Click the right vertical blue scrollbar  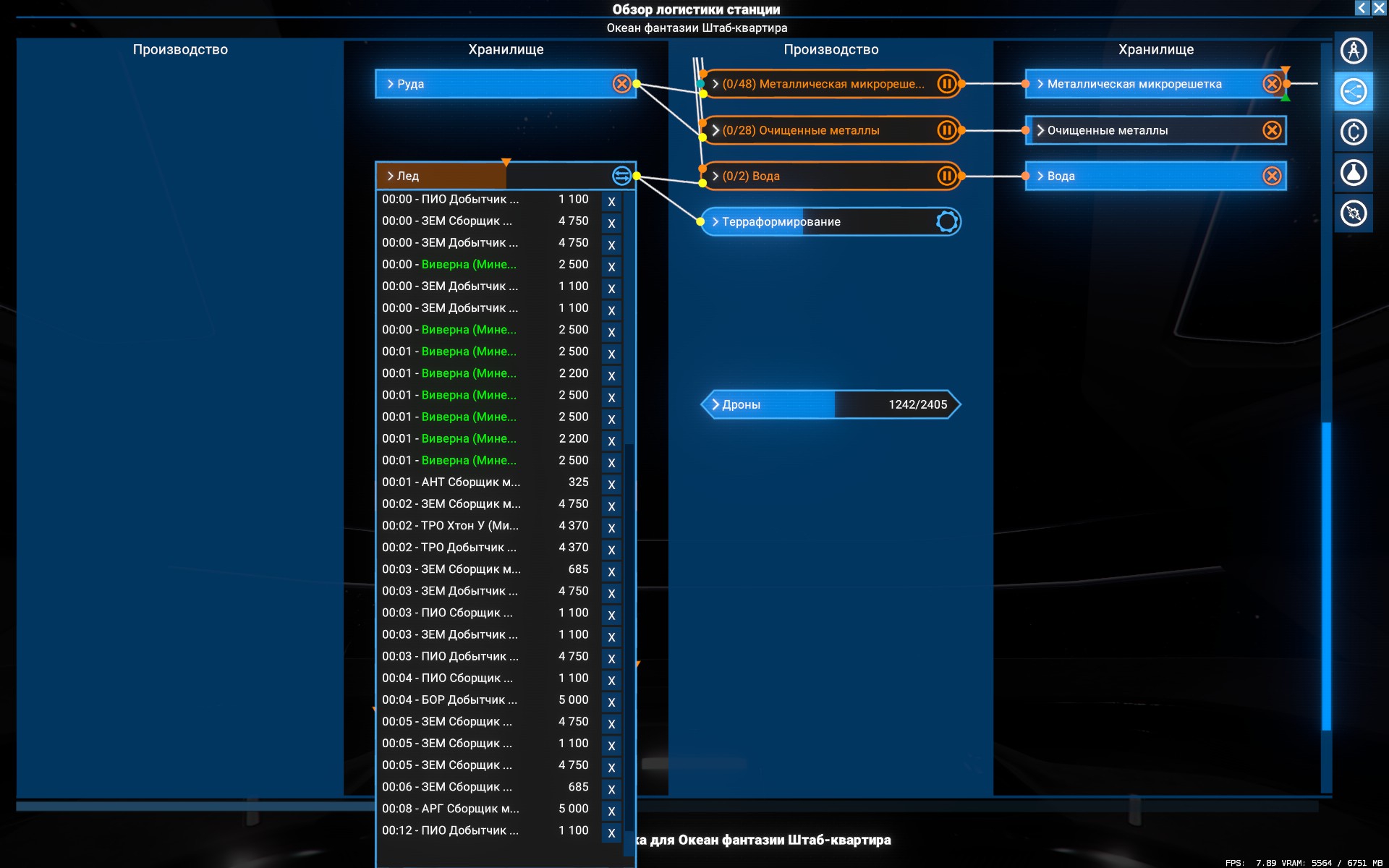(x=1326, y=576)
